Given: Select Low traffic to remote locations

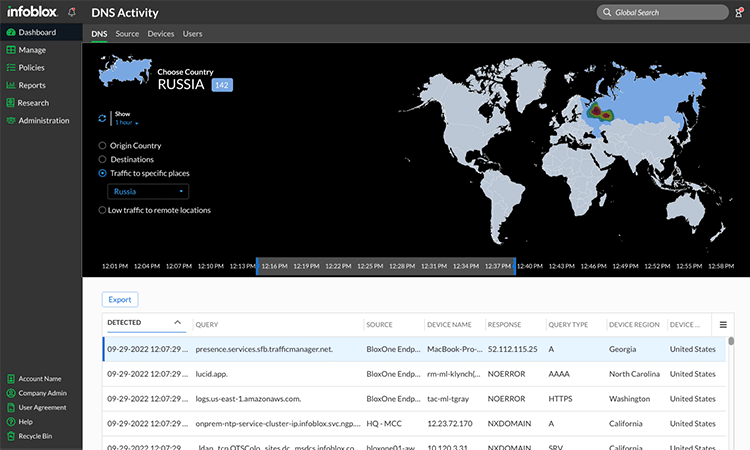Looking at the screenshot, I should coord(102,210).
